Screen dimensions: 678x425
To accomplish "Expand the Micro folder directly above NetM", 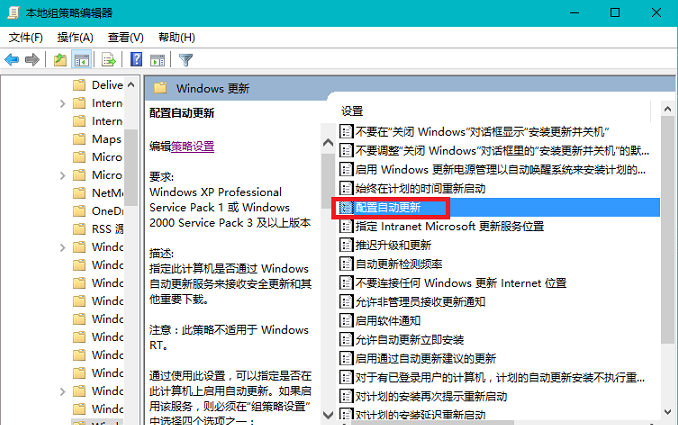I will pyautogui.click(x=63, y=175).
